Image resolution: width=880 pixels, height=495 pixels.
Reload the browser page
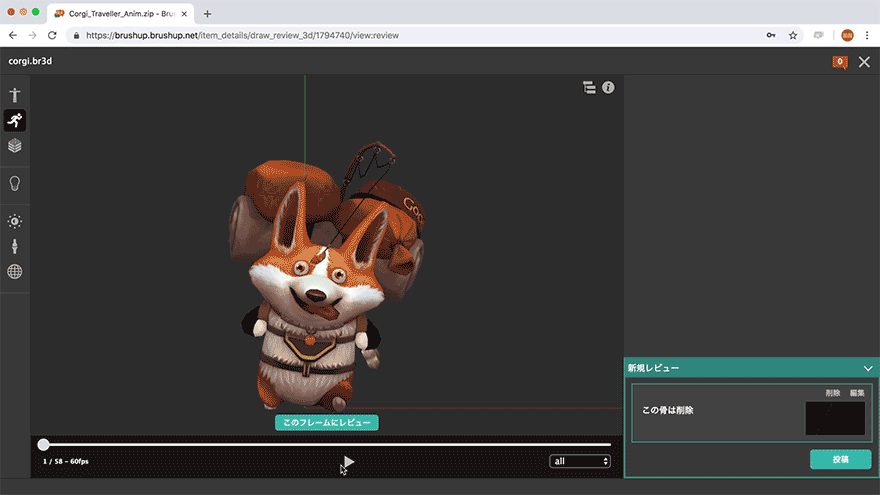(x=52, y=35)
